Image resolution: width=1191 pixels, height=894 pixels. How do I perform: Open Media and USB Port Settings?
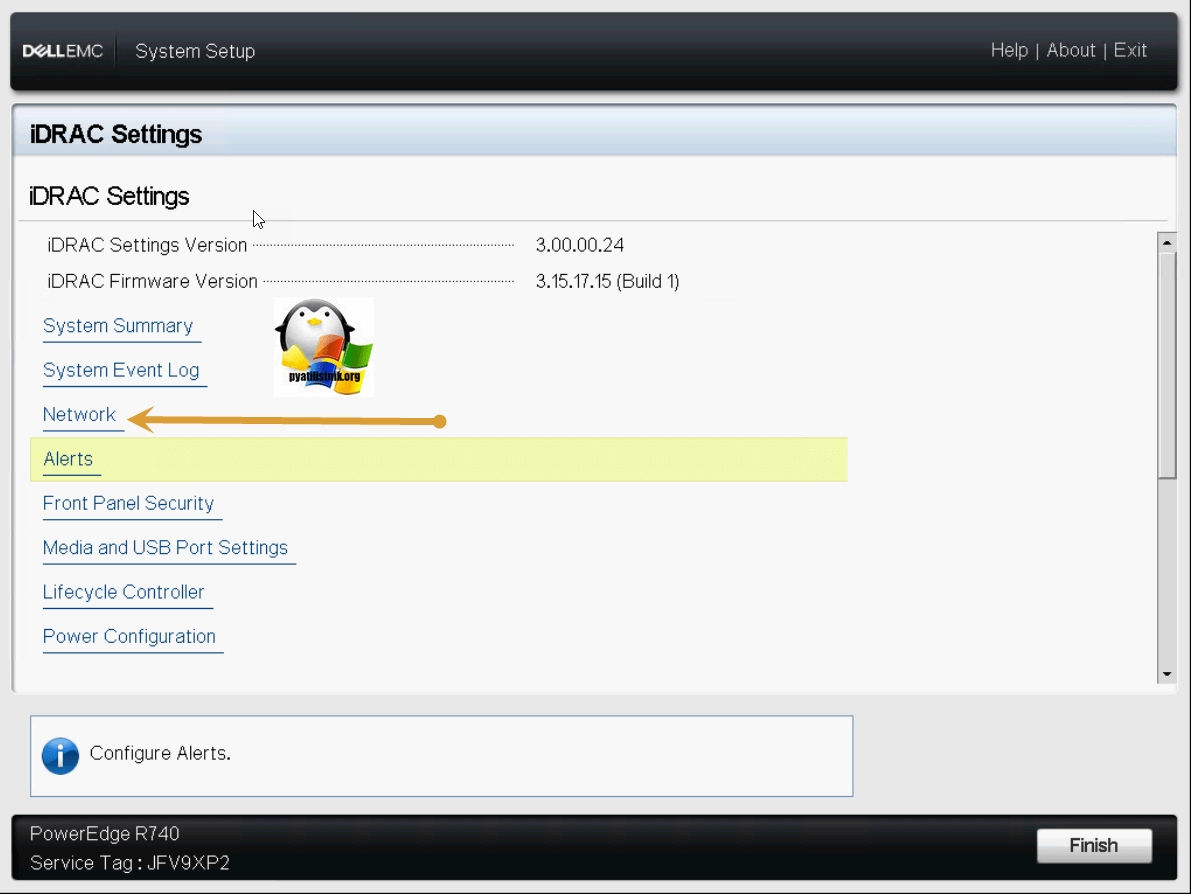[166, 548]
